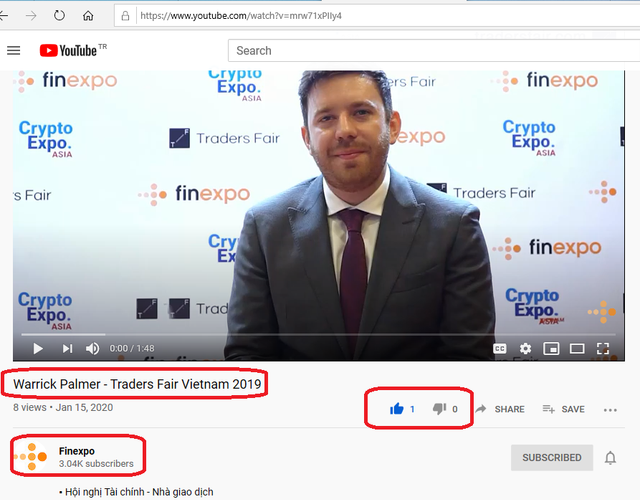Screen dimensions: 640x500
Task: Click the padlock site info icon
Action: (125, 16)
